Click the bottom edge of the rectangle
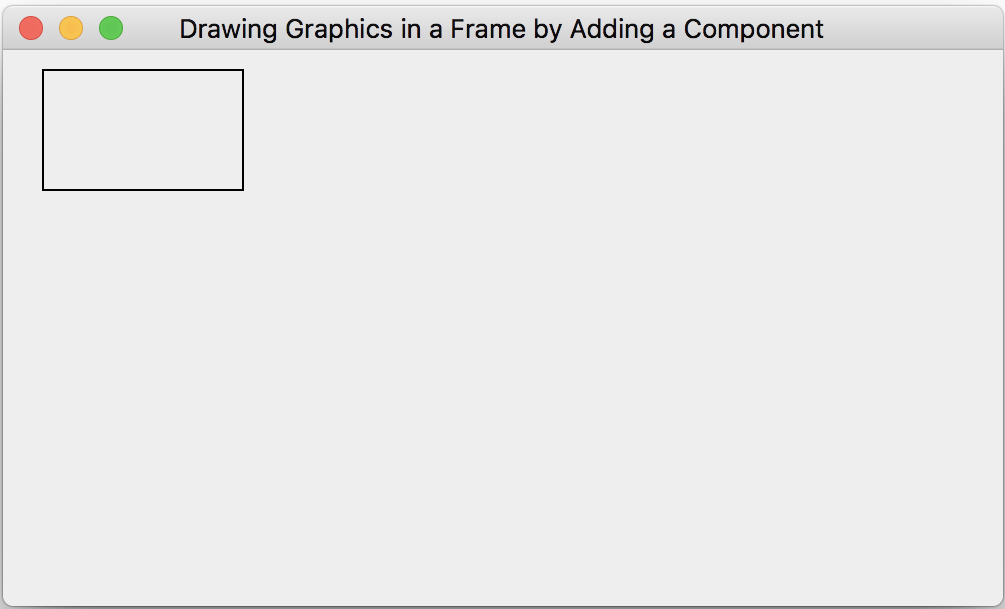The width and height of the screenshot is (1005, 609). (143, 189)
